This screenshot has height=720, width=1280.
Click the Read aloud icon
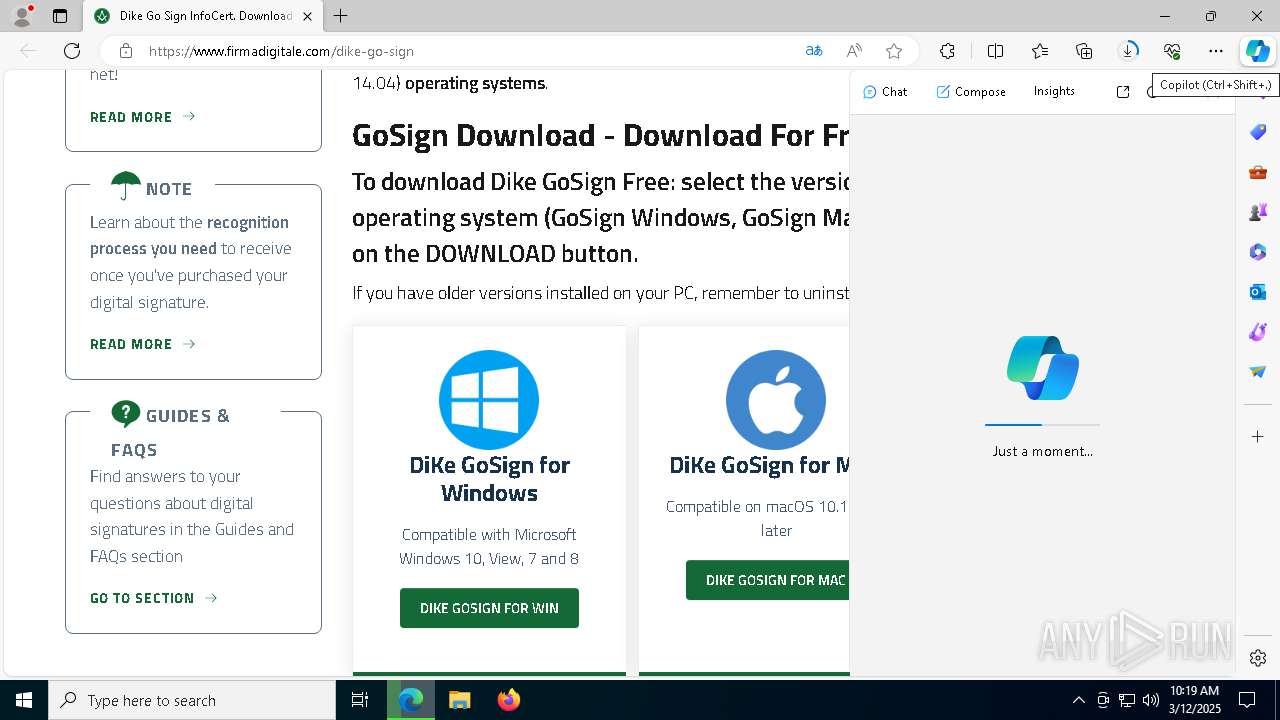(854, 51)
